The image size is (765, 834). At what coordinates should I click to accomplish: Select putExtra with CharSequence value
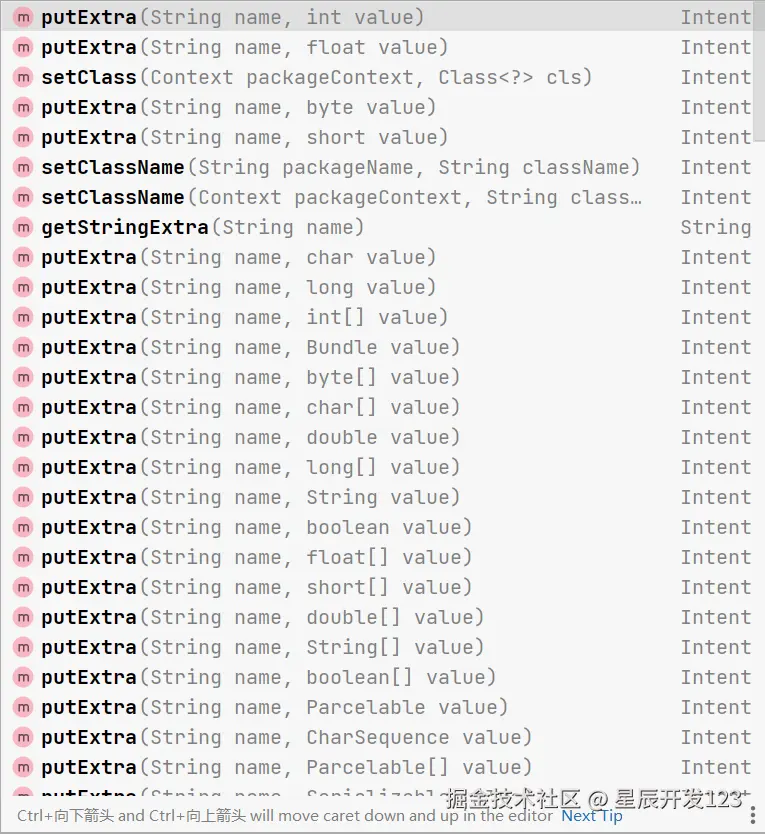286,737
